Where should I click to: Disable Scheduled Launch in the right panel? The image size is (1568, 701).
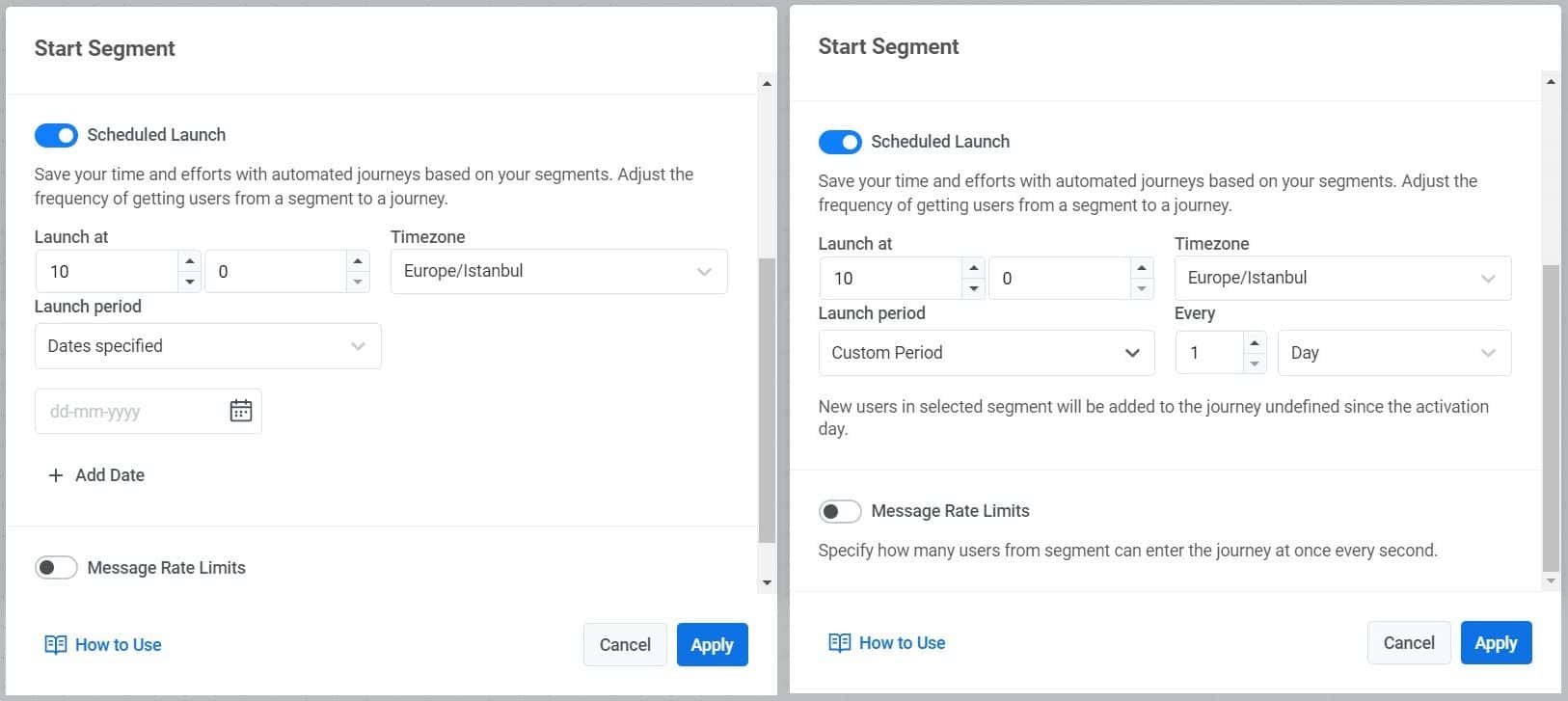click(840, 142)
